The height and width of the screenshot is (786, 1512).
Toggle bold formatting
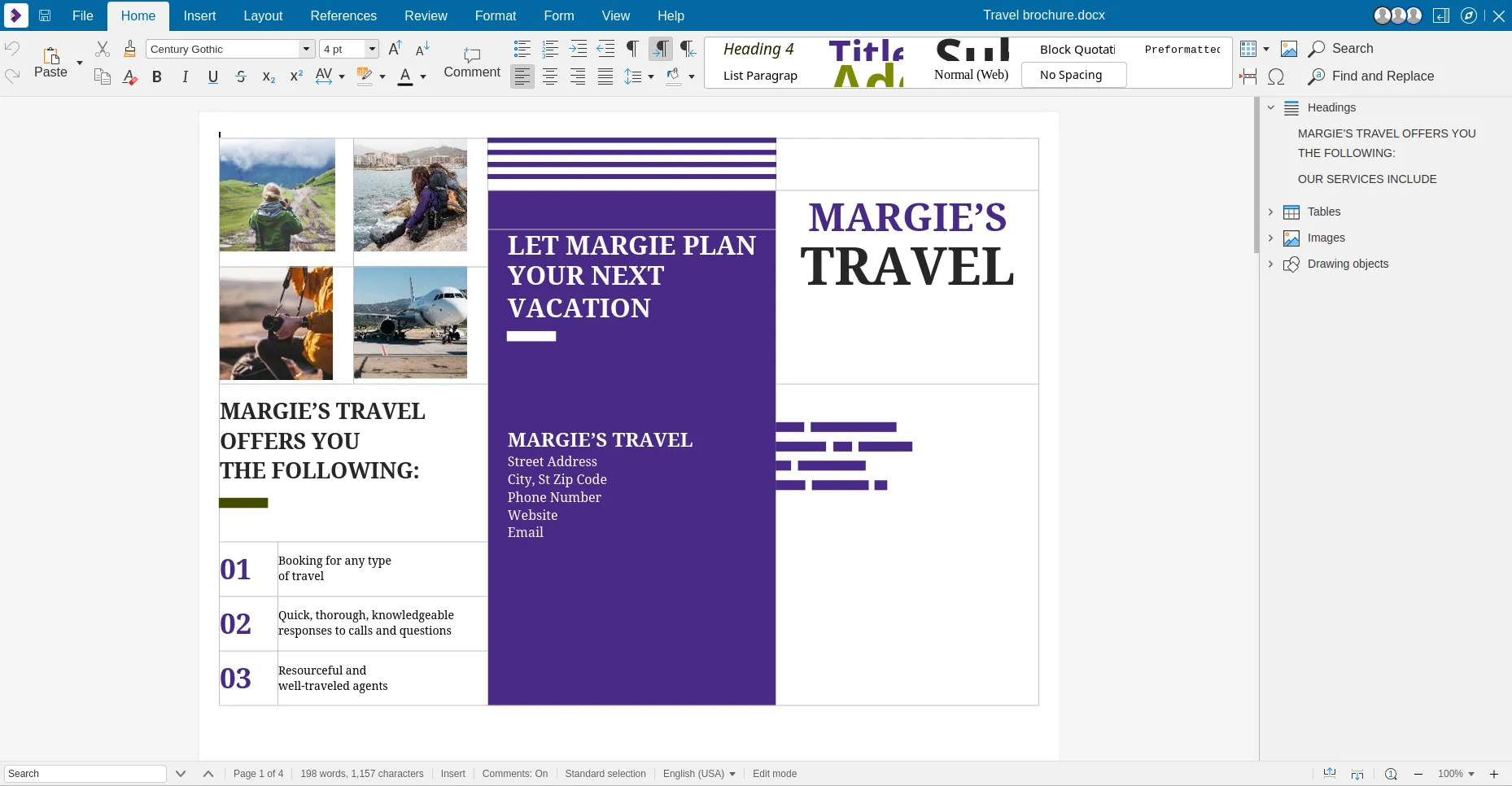click(x=157, y=76)
